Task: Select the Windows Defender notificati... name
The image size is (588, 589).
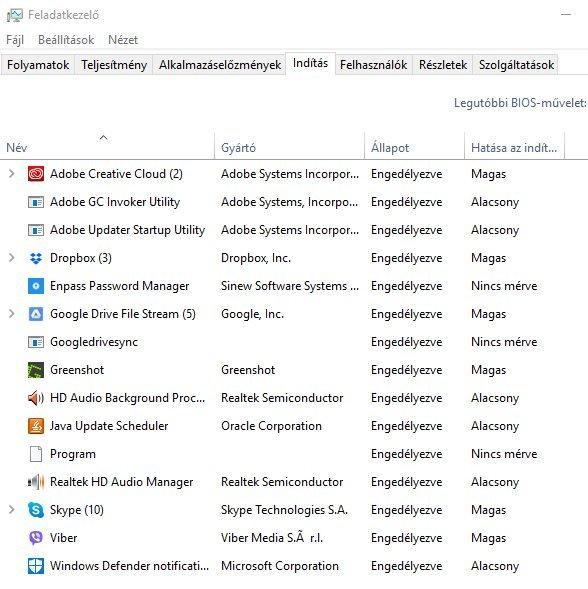Action: tap(129, 566)
